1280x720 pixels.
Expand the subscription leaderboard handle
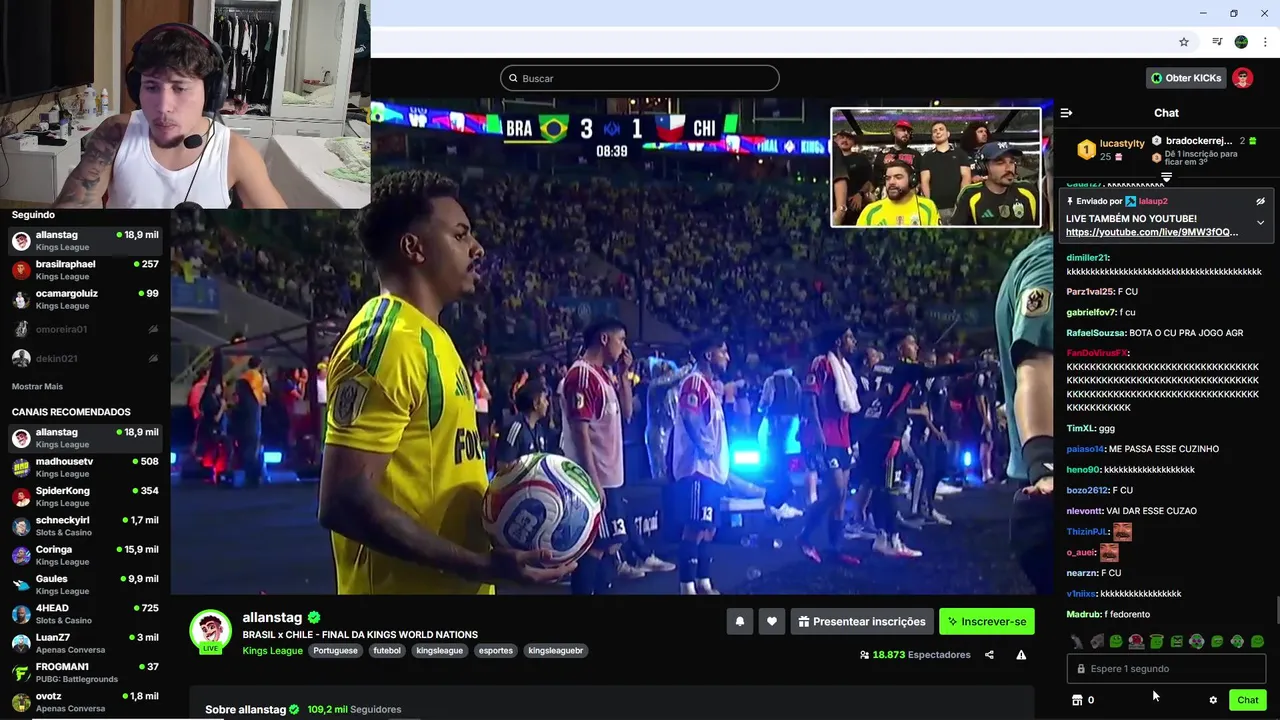click(1166, 178)
